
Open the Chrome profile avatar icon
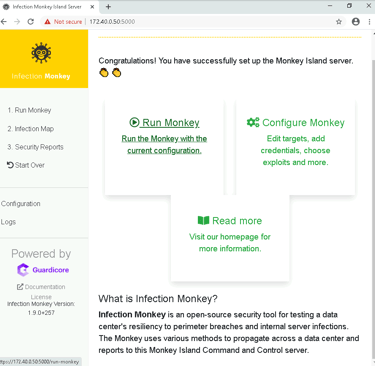click(x=356, y=22)
